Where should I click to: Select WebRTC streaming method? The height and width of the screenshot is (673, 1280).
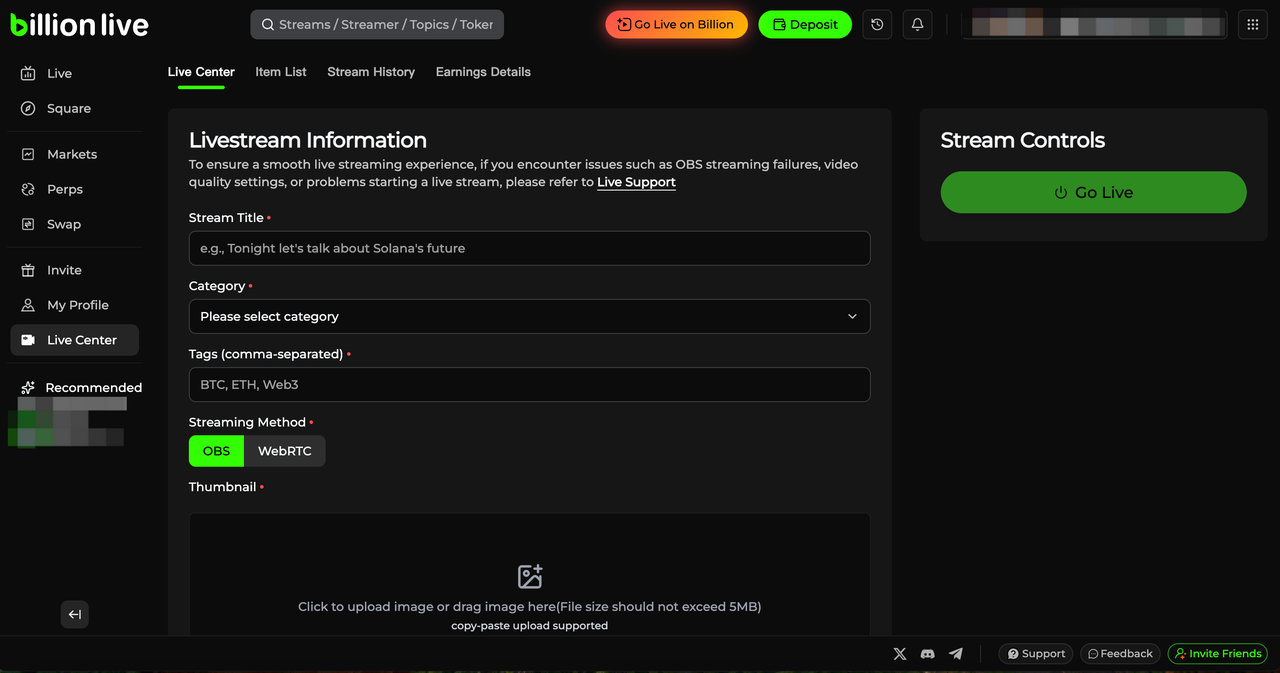(x=285, y=451)
